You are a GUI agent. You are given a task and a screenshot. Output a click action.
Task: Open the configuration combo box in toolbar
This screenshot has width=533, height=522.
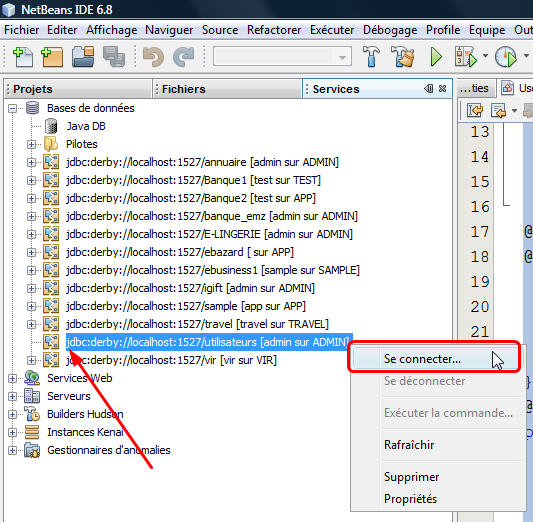[x=282, y=56]
